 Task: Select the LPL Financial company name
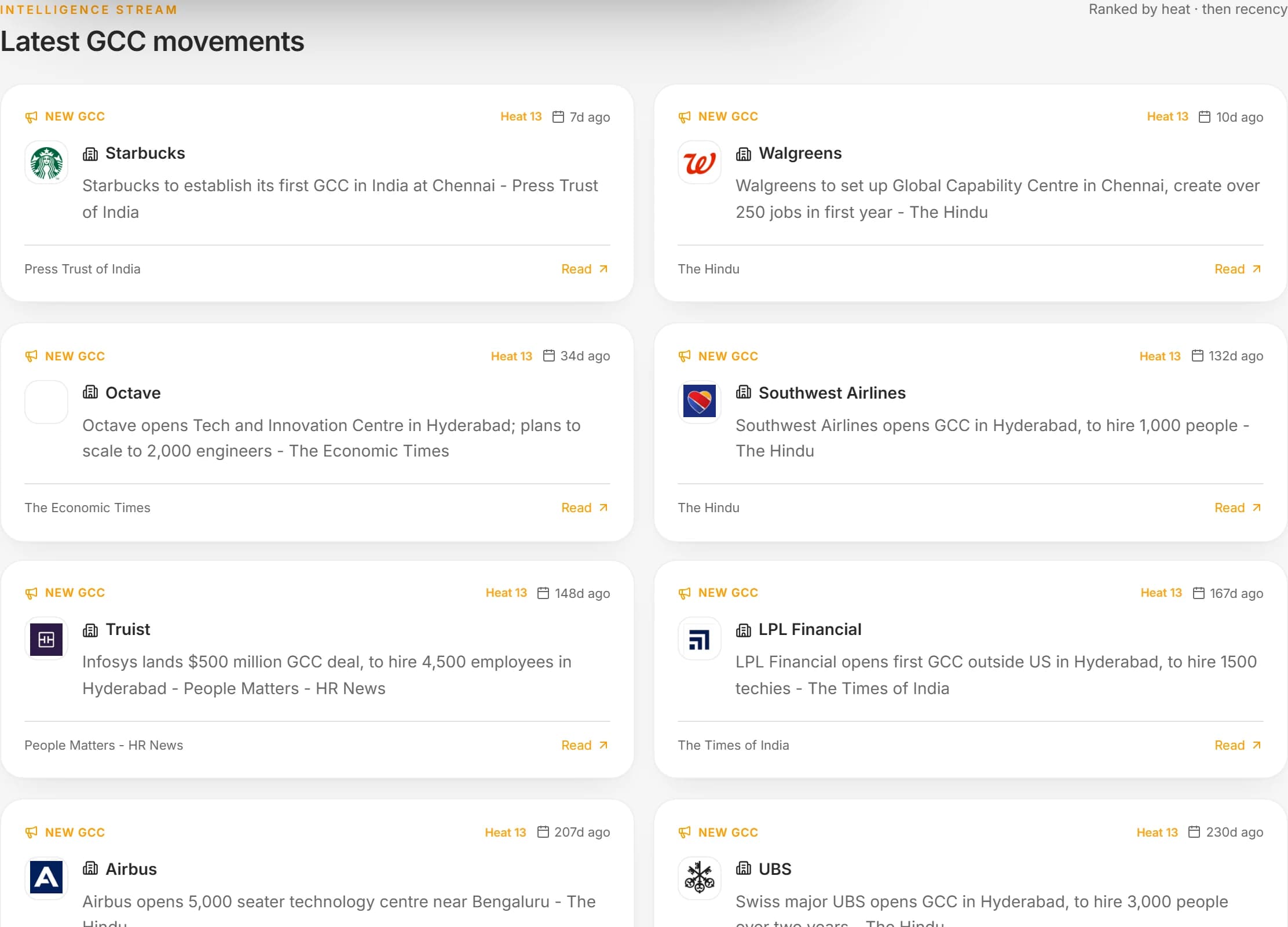coord(810,630)
